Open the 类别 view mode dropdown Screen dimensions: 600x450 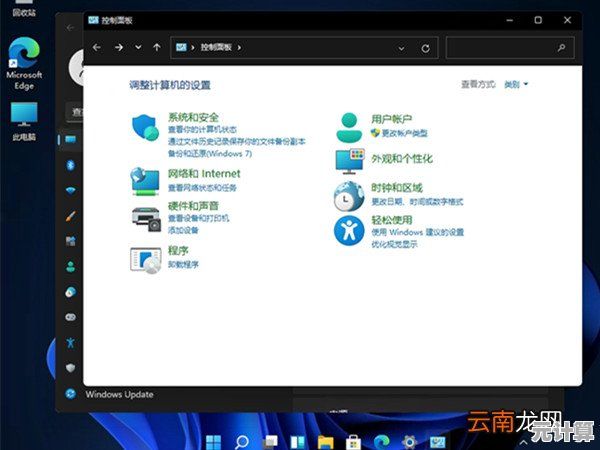(x=516, y=85)
